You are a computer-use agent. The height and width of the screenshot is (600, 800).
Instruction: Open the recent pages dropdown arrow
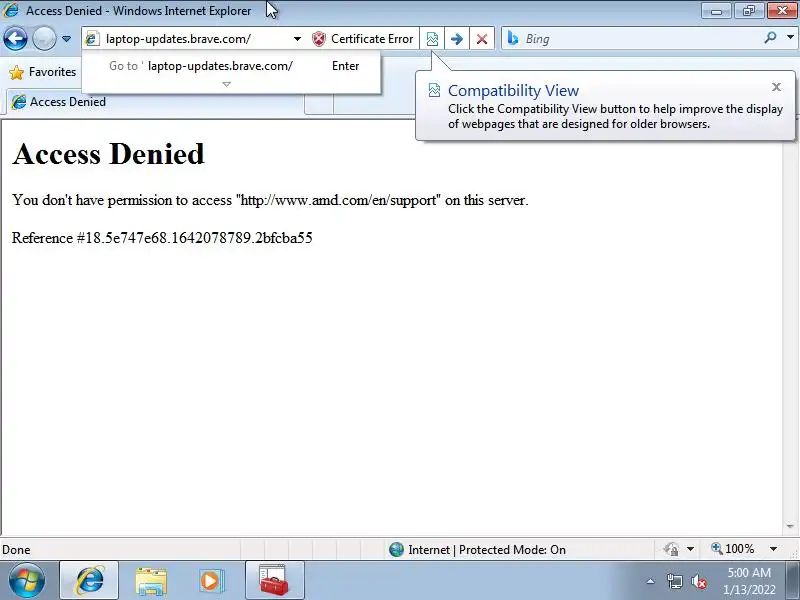pos(66,39)
